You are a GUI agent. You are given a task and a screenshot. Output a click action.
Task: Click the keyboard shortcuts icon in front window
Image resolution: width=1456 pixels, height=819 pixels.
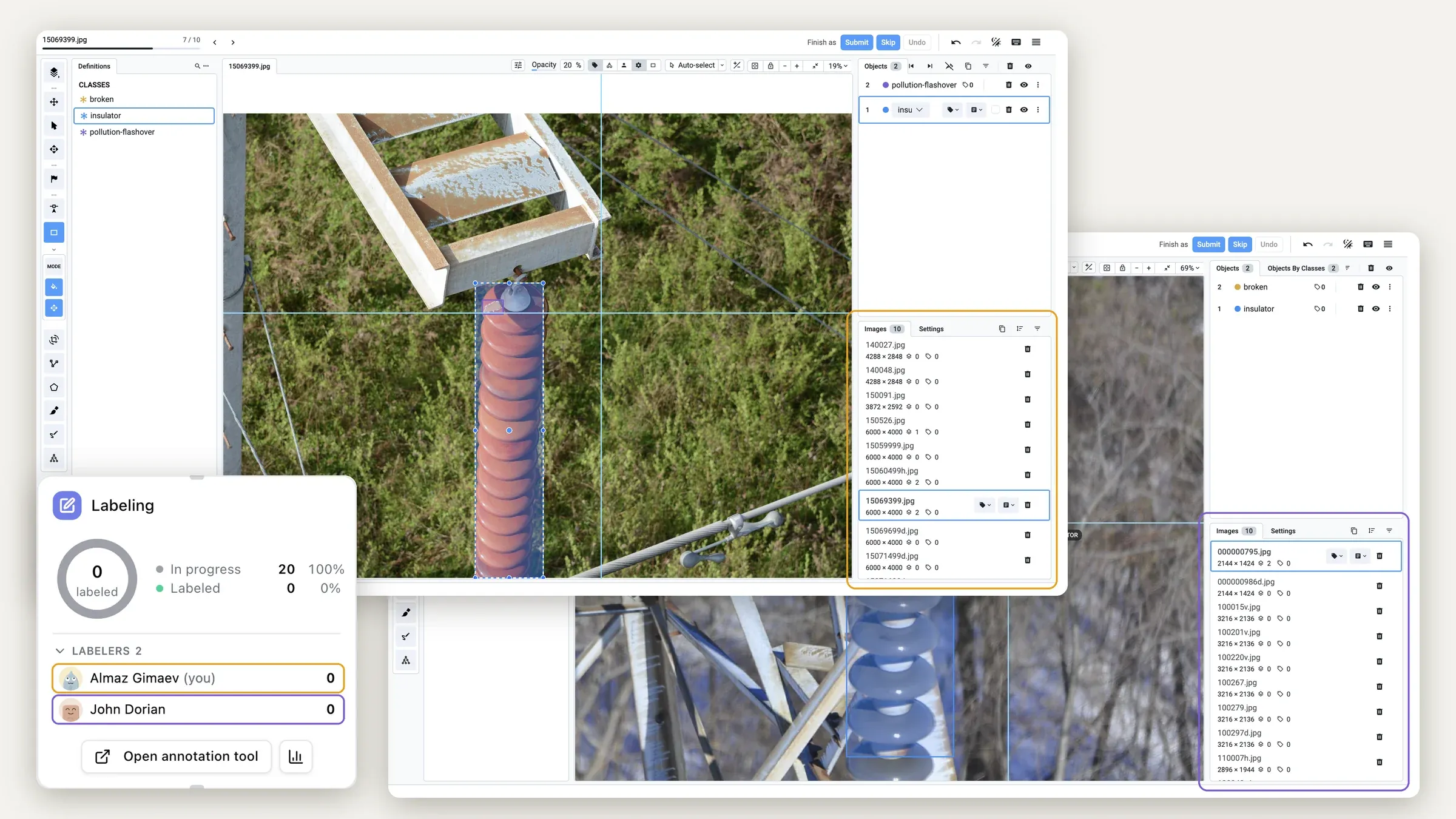click(x=1016, y=42)
